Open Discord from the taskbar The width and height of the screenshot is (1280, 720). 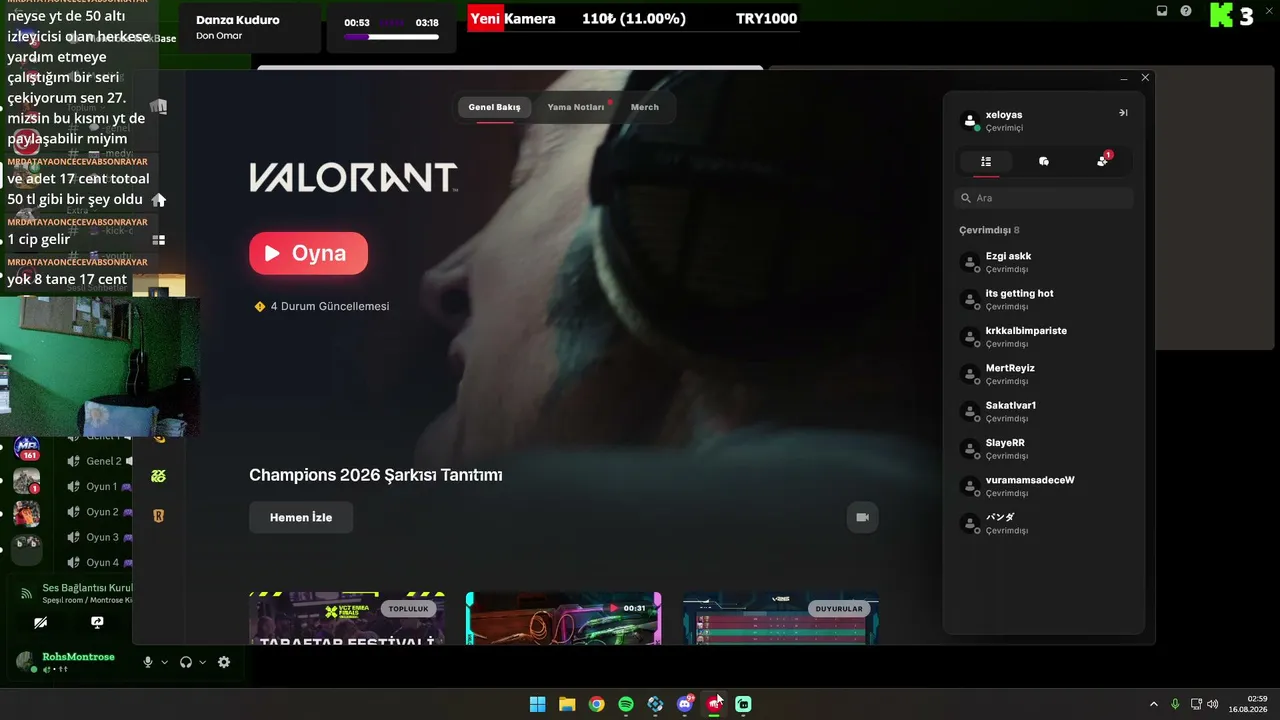coord(685,704)
